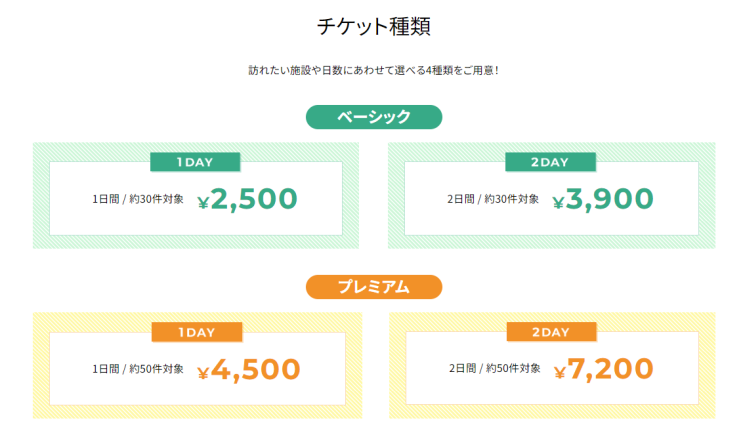The height and width of the screenshot is (431, 743).
Task: Select the green ベーシック label
Action: [373, 117]
